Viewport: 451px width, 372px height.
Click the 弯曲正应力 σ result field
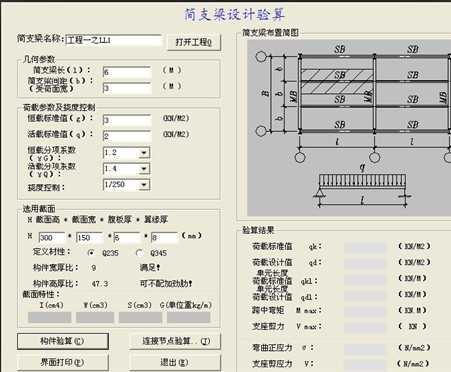coord(365,349)
